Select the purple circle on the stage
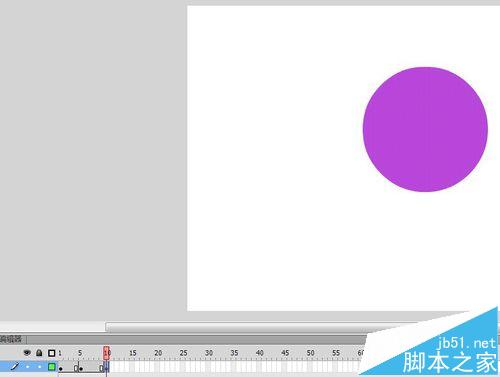The height and width of the screenshot is (377, 500). (425, 129)
